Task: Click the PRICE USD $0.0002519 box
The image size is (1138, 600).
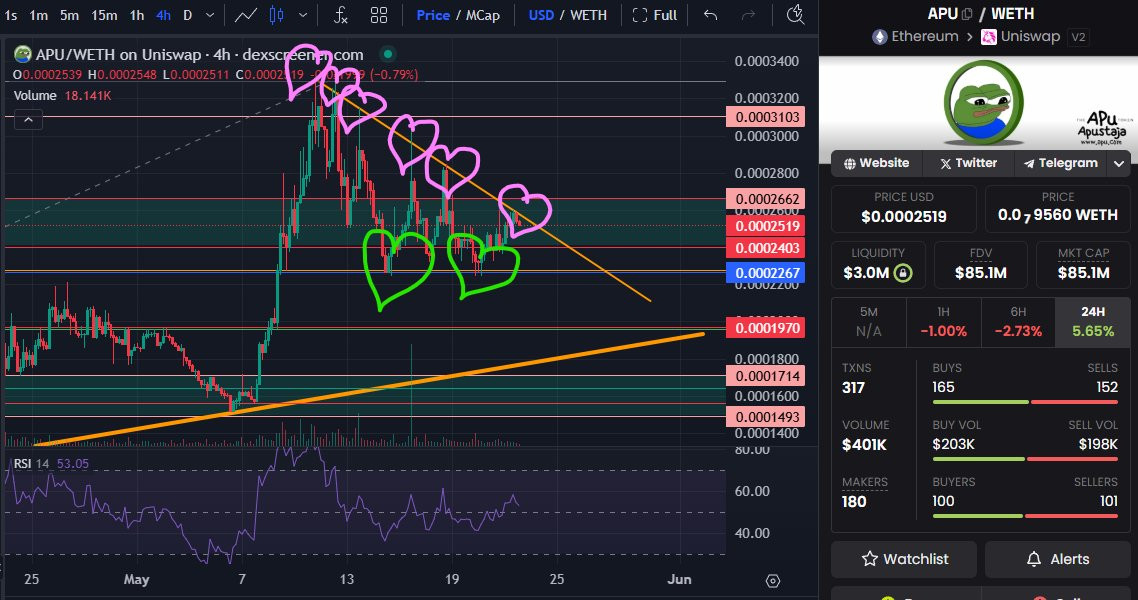Action: (904, 209)
